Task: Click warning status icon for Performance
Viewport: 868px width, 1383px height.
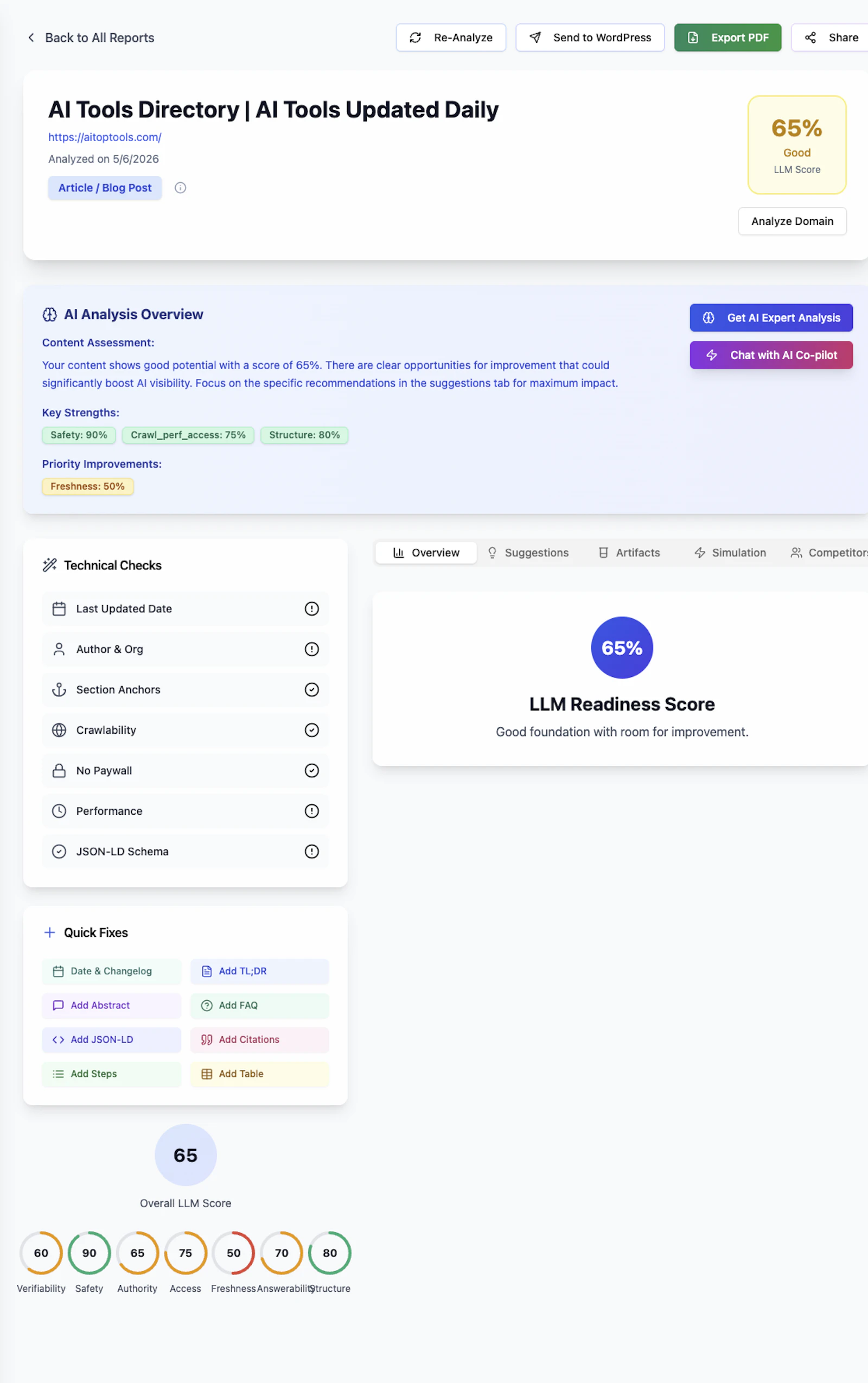Action: pos(312,811)
